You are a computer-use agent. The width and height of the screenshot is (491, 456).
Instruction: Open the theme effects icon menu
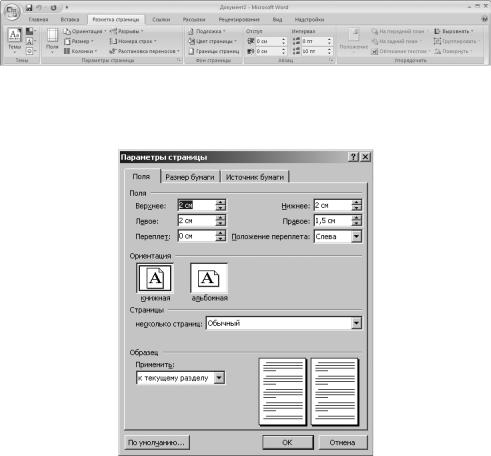[31, 51]
